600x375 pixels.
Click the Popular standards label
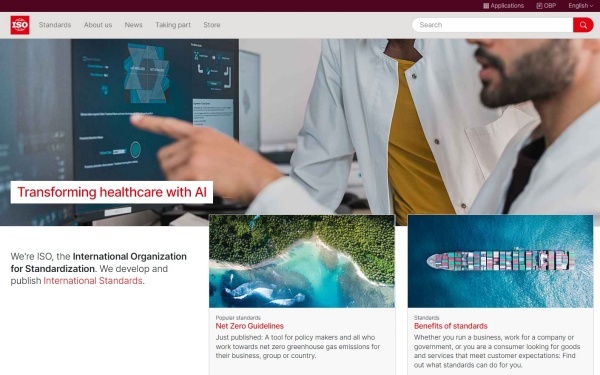point(238,318)
